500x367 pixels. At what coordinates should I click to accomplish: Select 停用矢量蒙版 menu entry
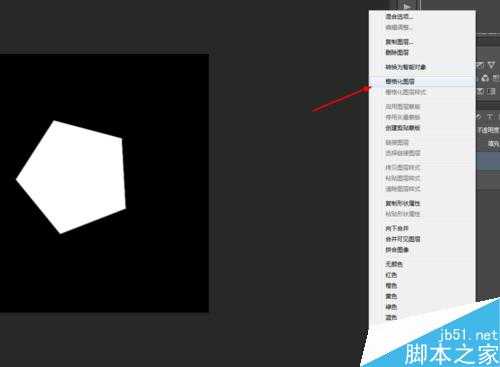(403, 117)
